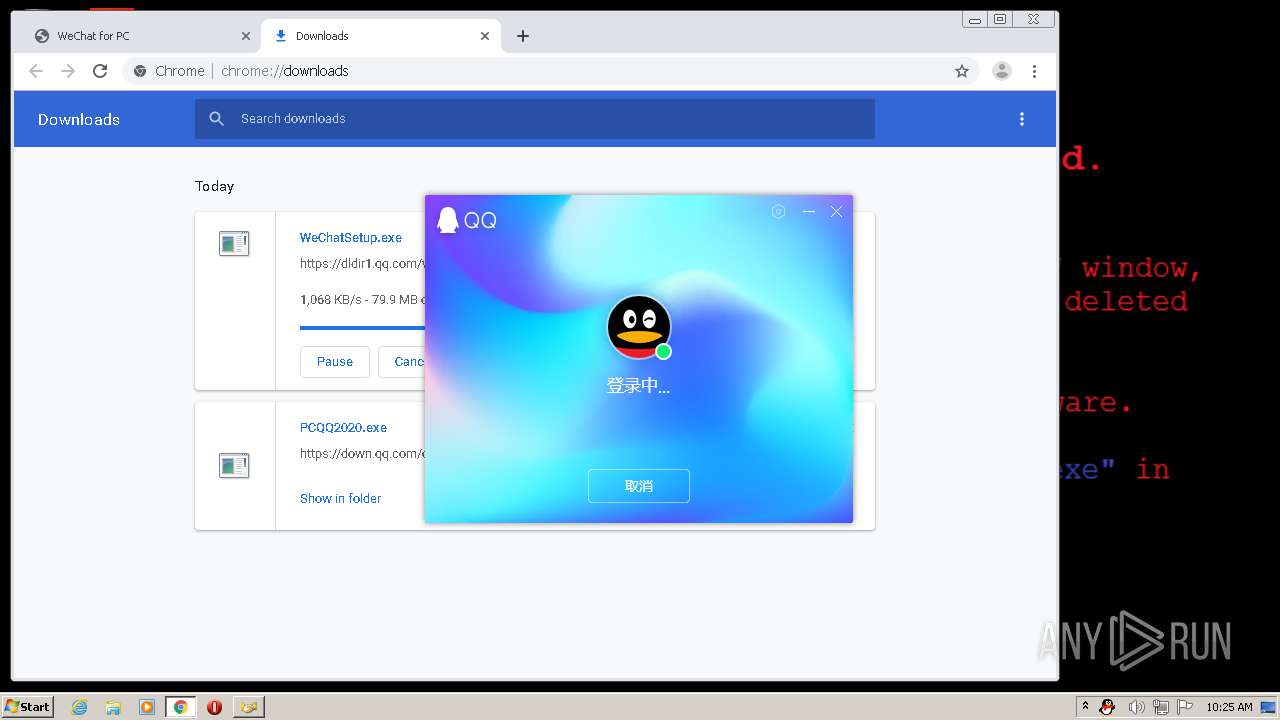Screen dimensions: 1280x720
Task: Close the WeChat for PC tab
Action: (246, 36)
